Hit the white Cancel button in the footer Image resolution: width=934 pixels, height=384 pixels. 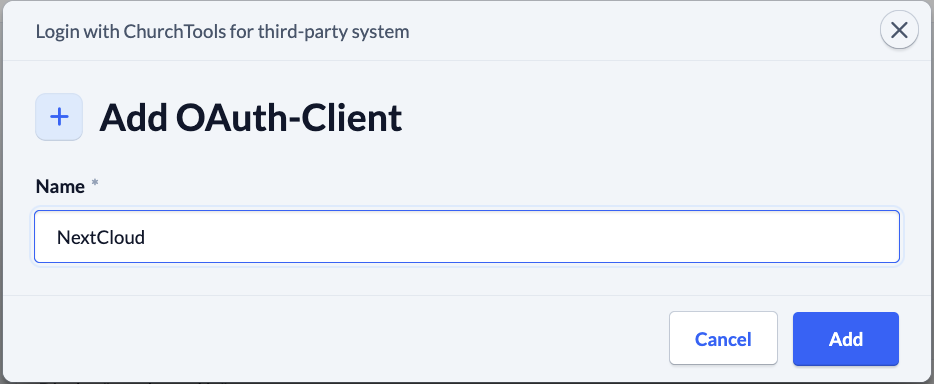coord(723,339)
